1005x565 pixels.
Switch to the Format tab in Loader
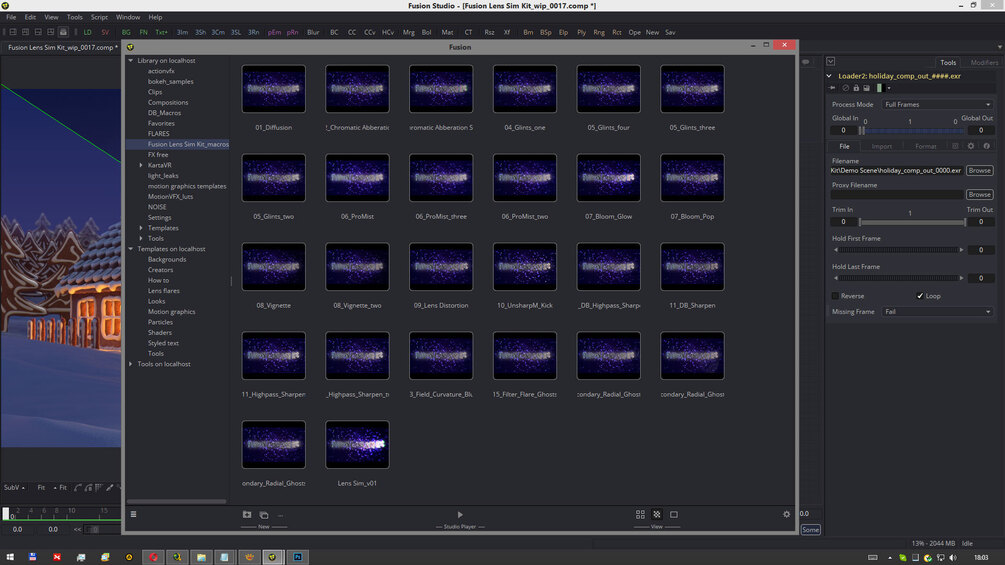pyautogui.click(x=926, y=147)
